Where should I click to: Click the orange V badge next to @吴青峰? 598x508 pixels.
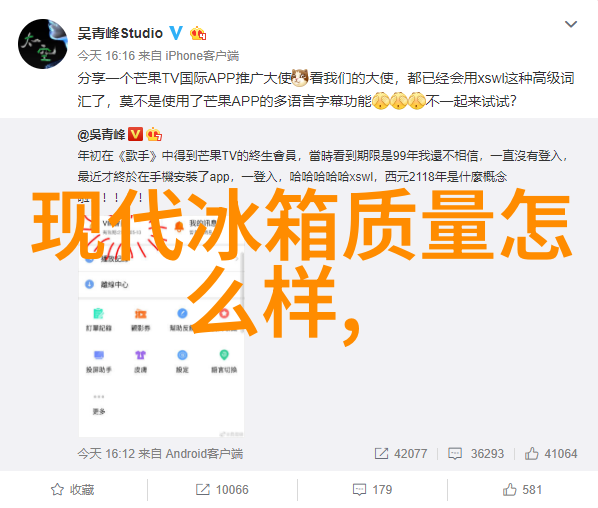[x=135, y=134]
